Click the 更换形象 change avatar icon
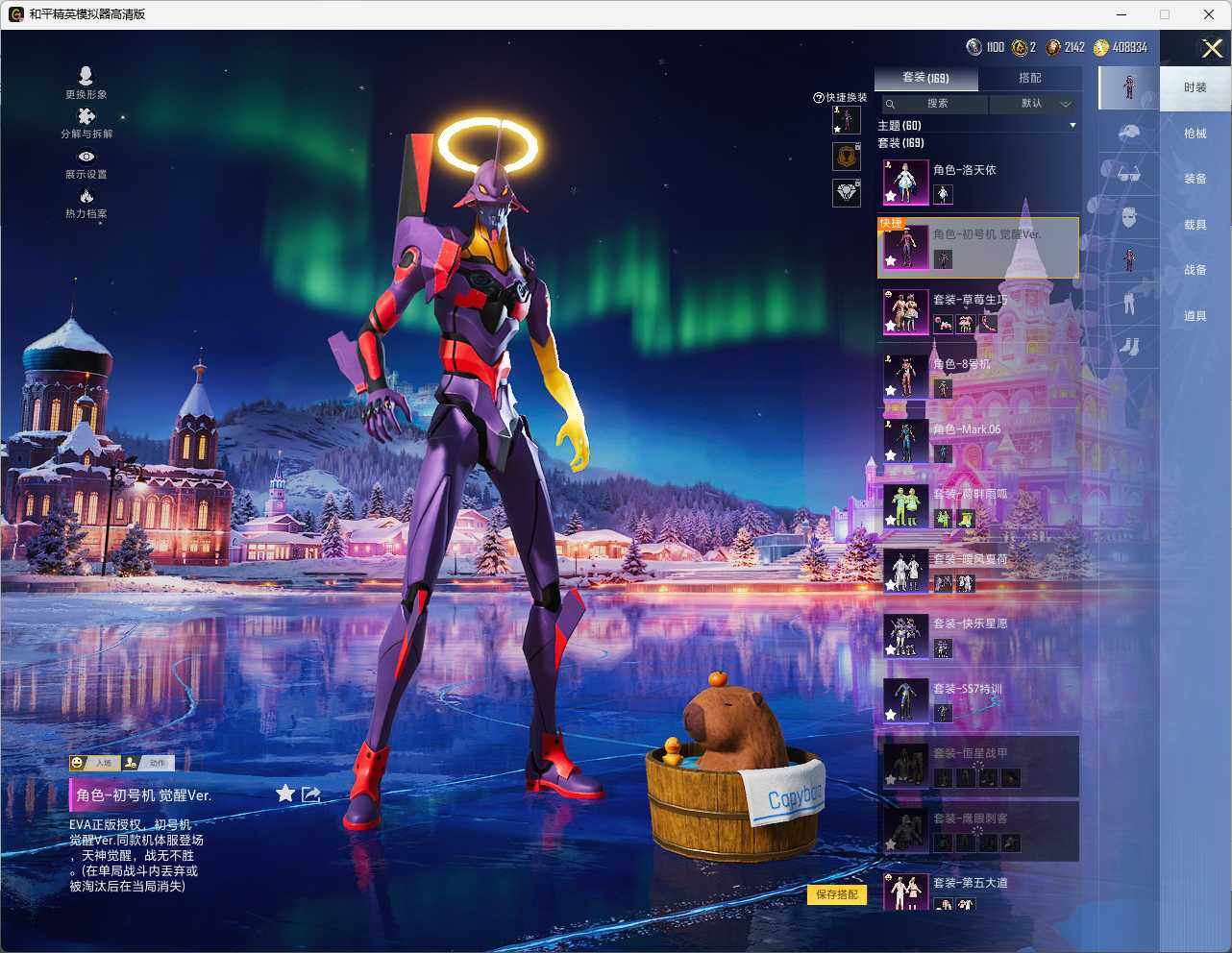Viewport: 1232px width, 953px height. coord(86,77)
